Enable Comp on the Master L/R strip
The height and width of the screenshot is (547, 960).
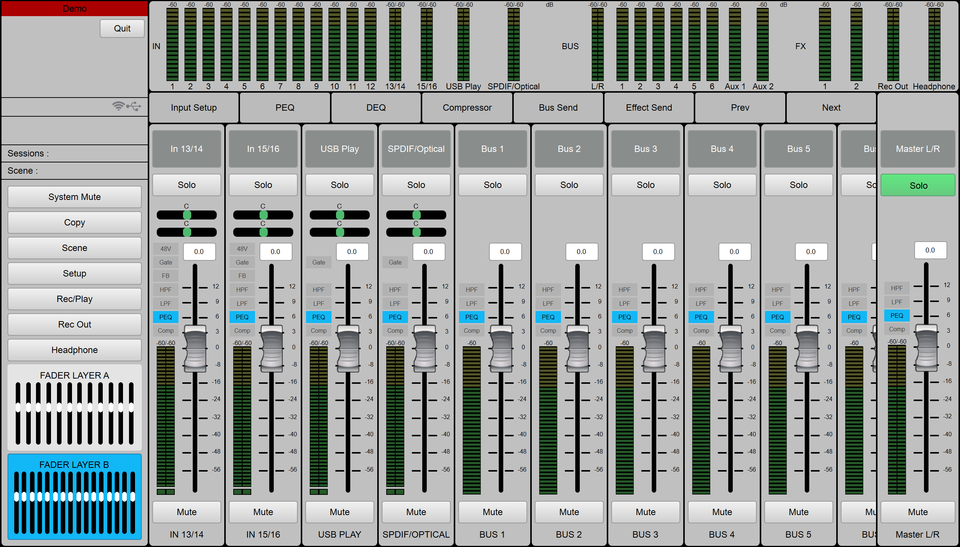point(896,329)
